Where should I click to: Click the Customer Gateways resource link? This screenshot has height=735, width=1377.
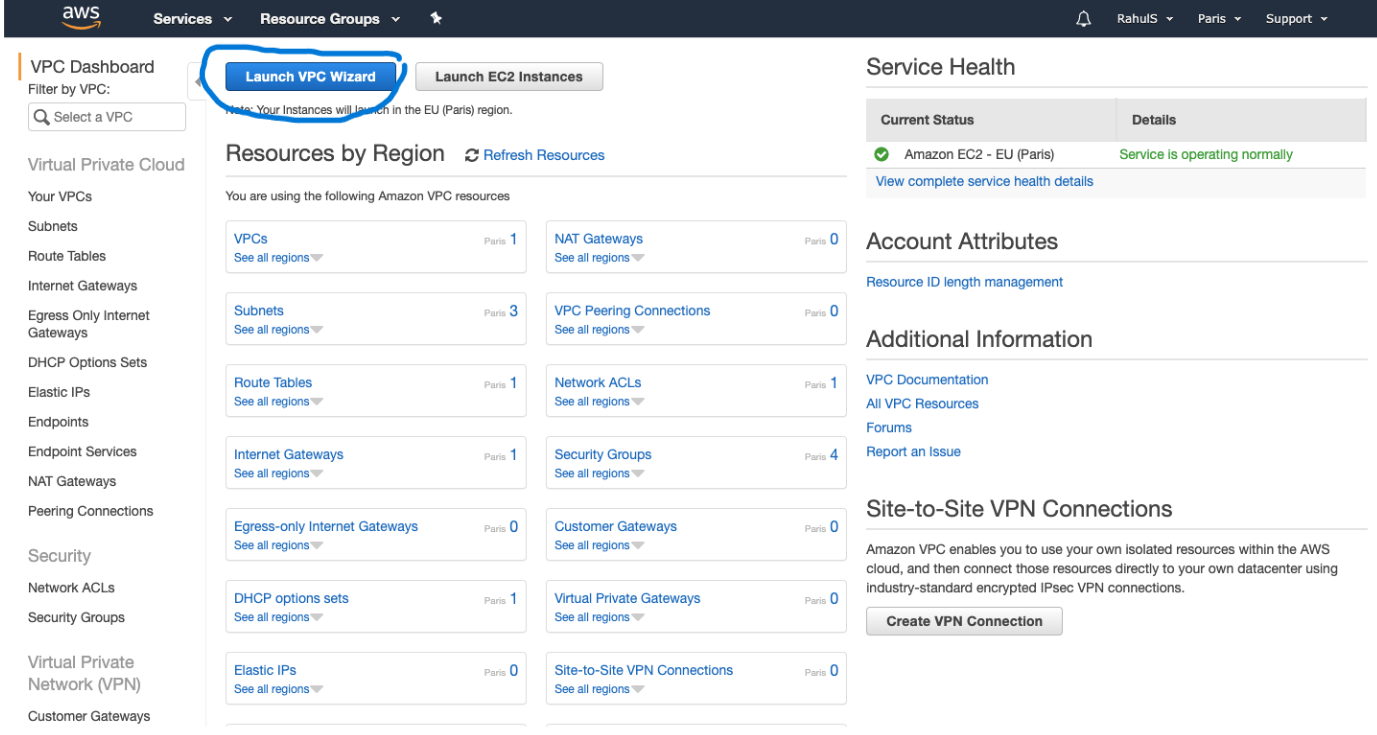[616, 527]
